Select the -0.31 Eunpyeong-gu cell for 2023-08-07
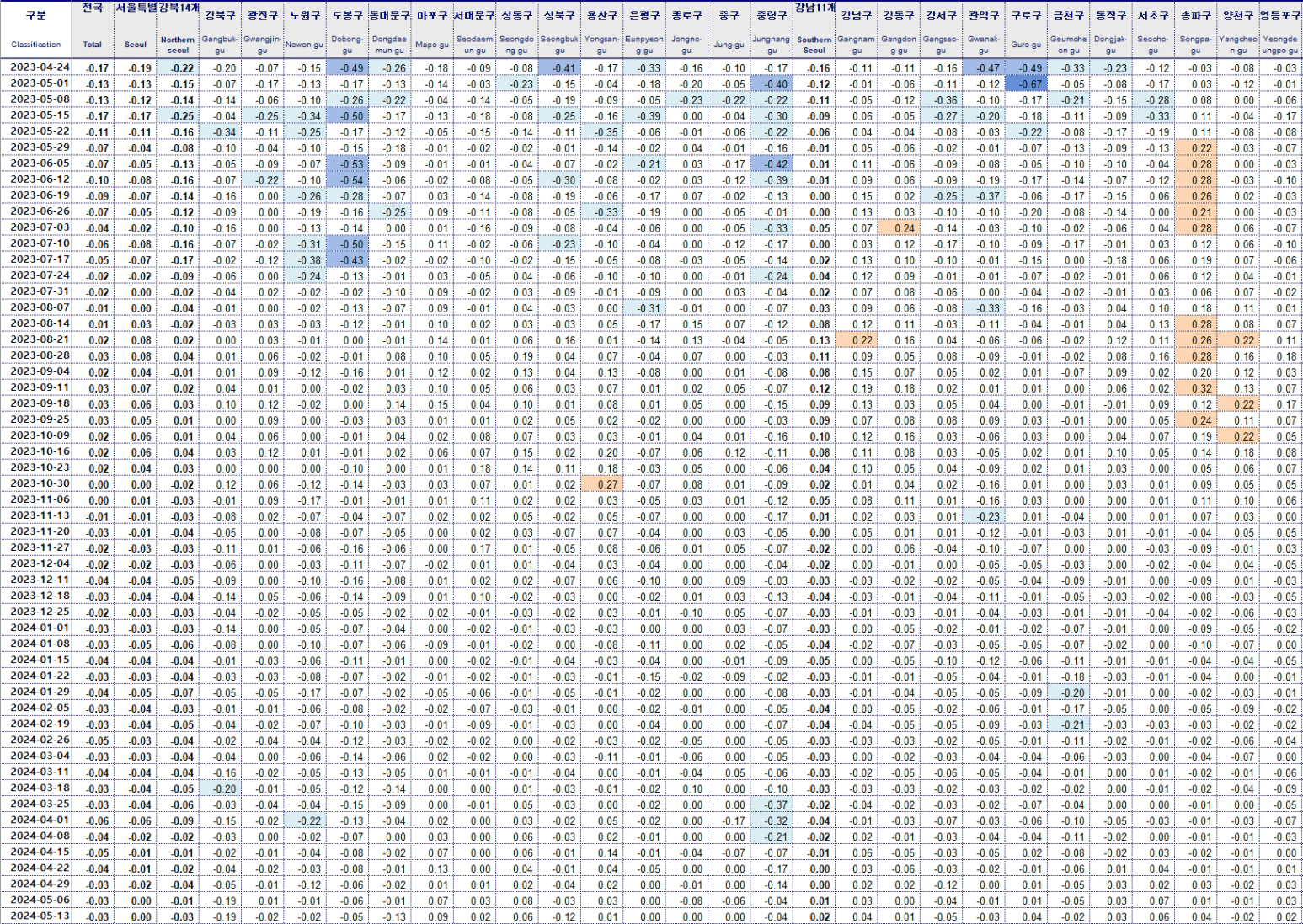The height and width of the screenshot is (924, 1303). coord(644,307)
